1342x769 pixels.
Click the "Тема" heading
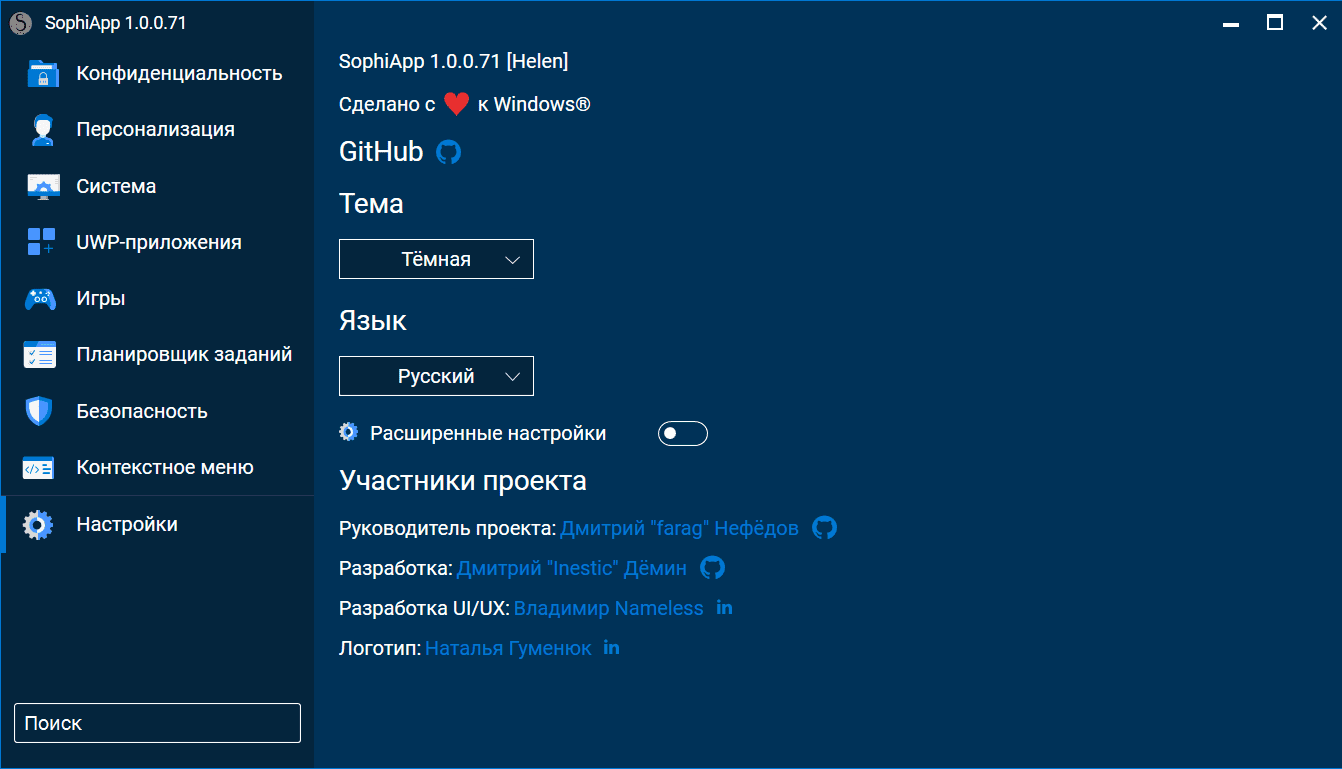pos(372,204)
